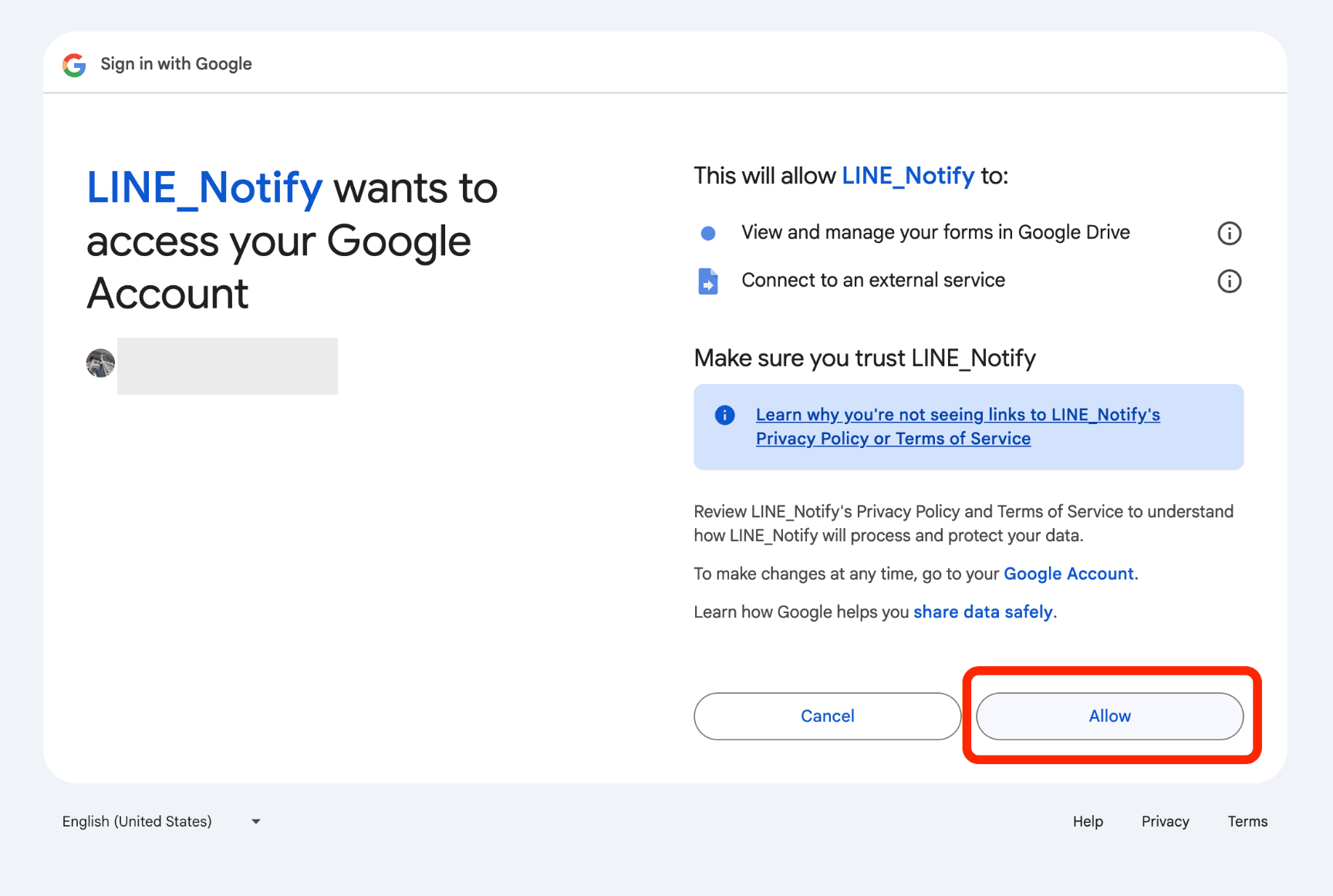Follow the Google Account link
This screenshot has width=1333, height=896.
1068,574
